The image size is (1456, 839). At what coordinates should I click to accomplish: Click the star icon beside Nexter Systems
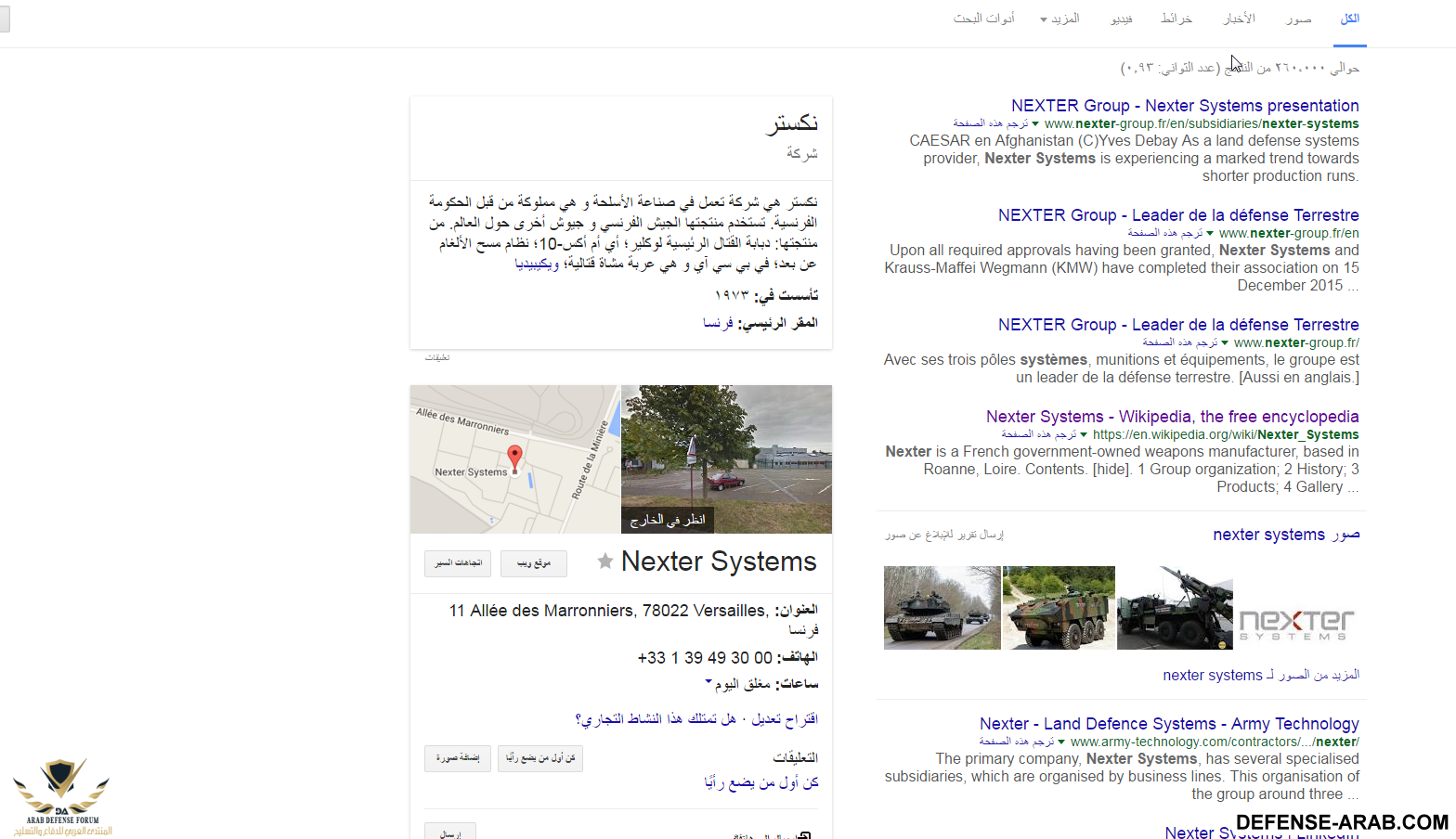pos(604,561)
